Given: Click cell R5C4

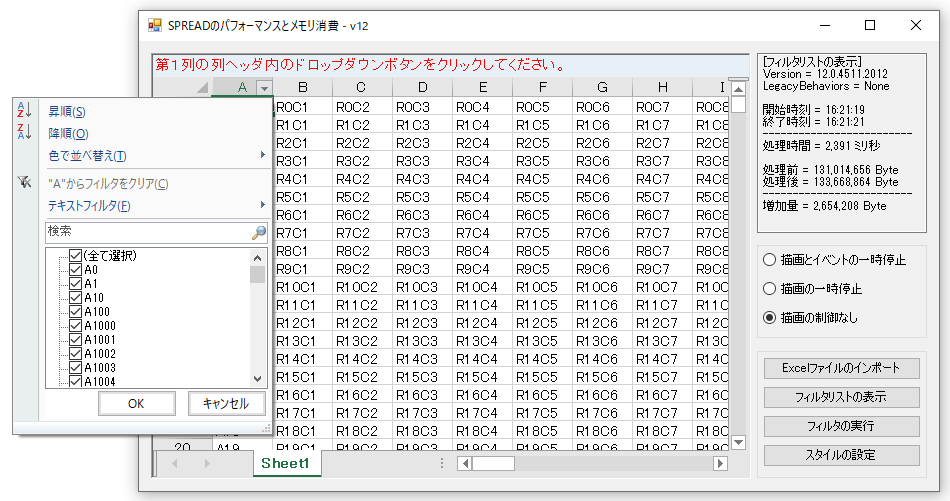Looking at the screenshot, I should [482, 197].
